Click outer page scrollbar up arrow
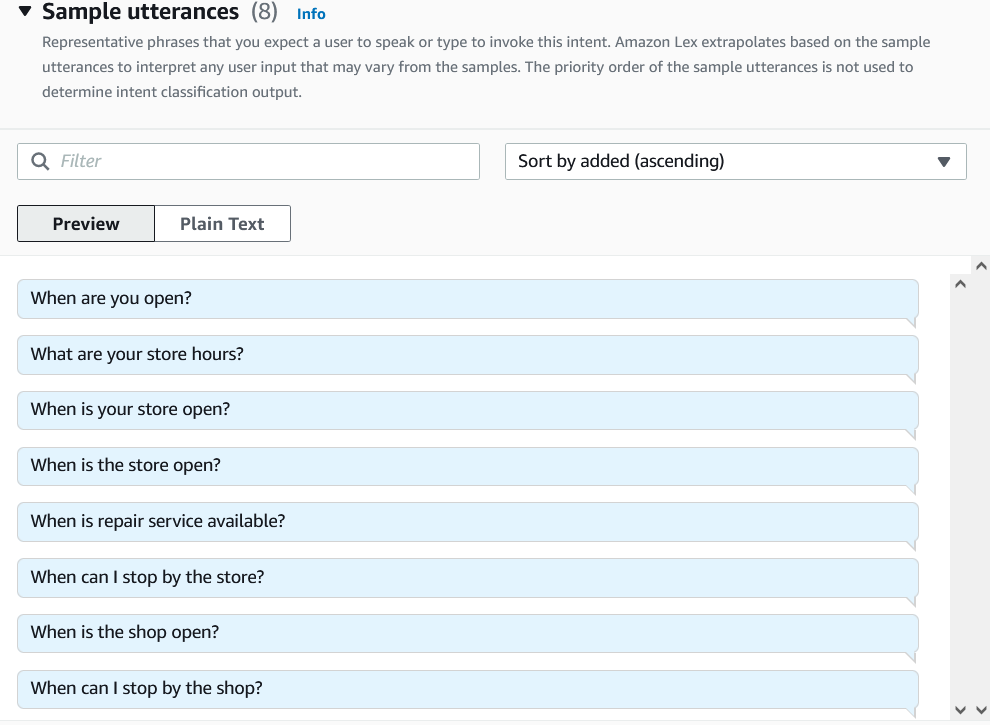This screenshot has width=990, height=725. coord(980,266)
